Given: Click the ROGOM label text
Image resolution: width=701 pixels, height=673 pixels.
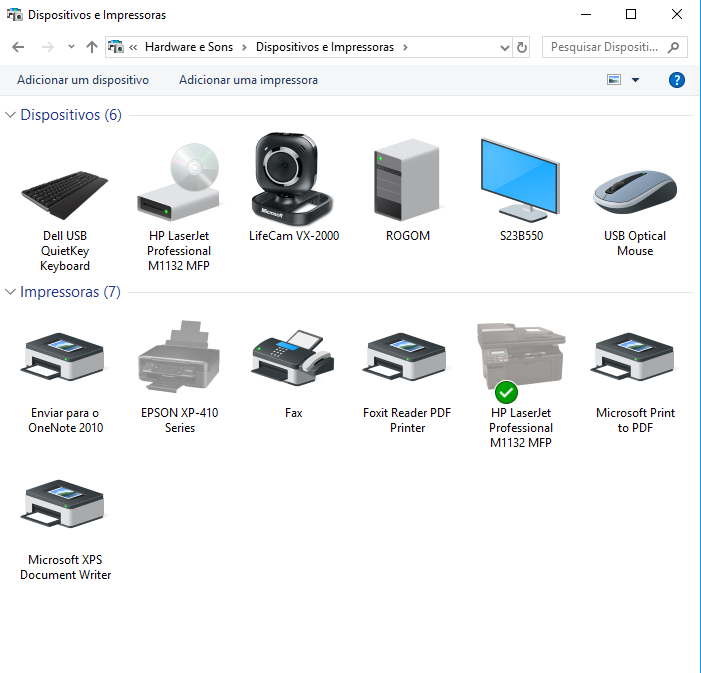Looking at the screenshot, I should coord(408,236).
